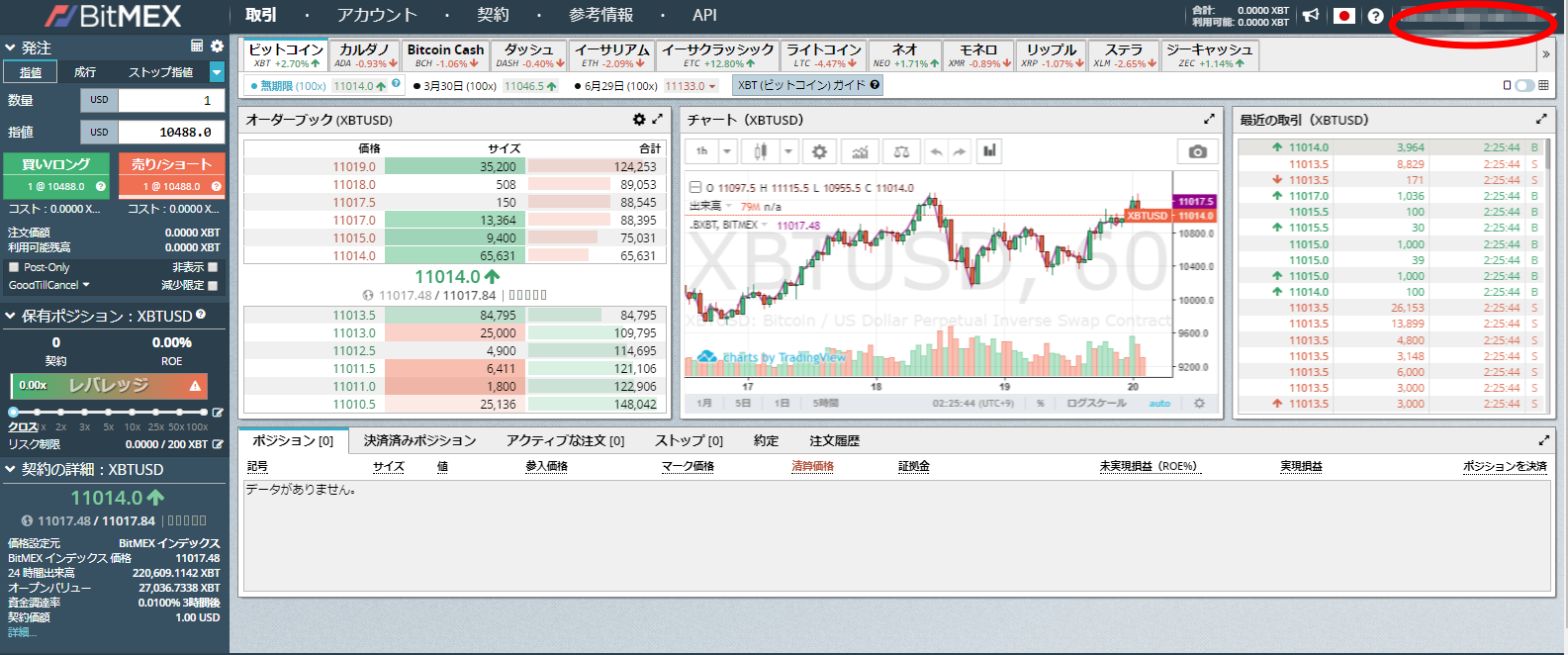The width and height of the screenshot is (1568, 655).
Task: Click the 売り/ショート sell button
Action: tap(172, 174)
